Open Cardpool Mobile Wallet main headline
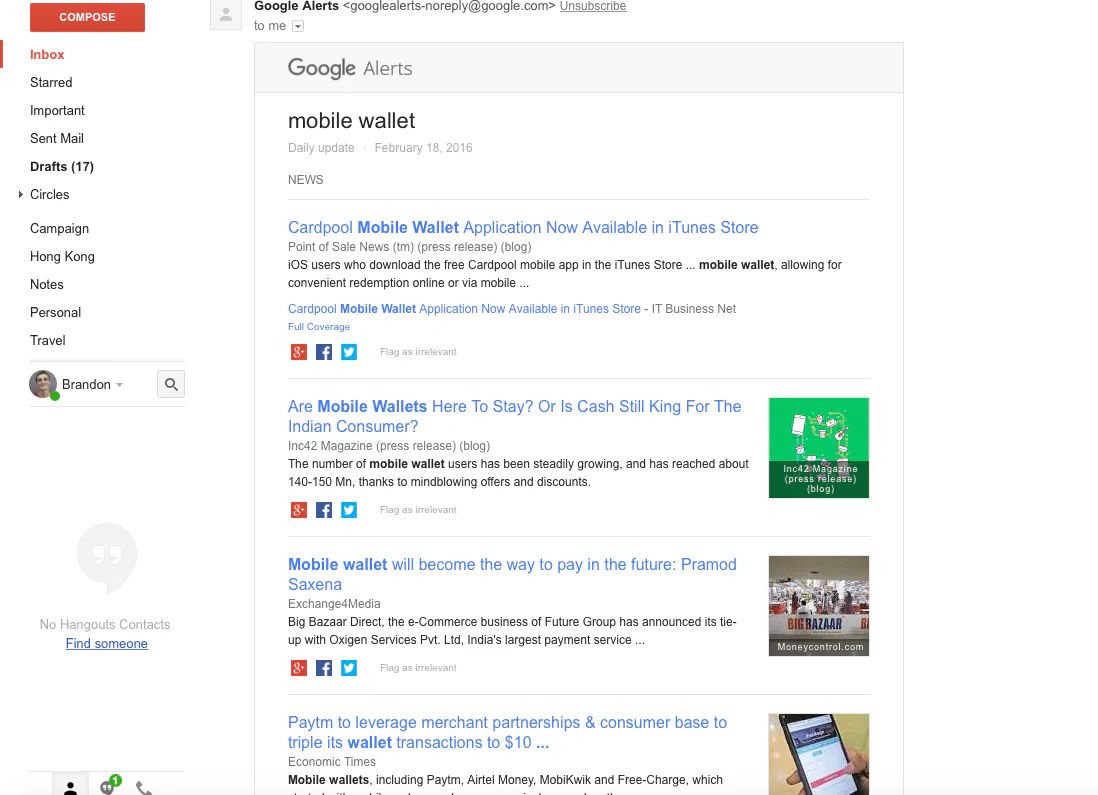Image resolution: width=1098 pixels, height=795 pixels. (523, 228)
